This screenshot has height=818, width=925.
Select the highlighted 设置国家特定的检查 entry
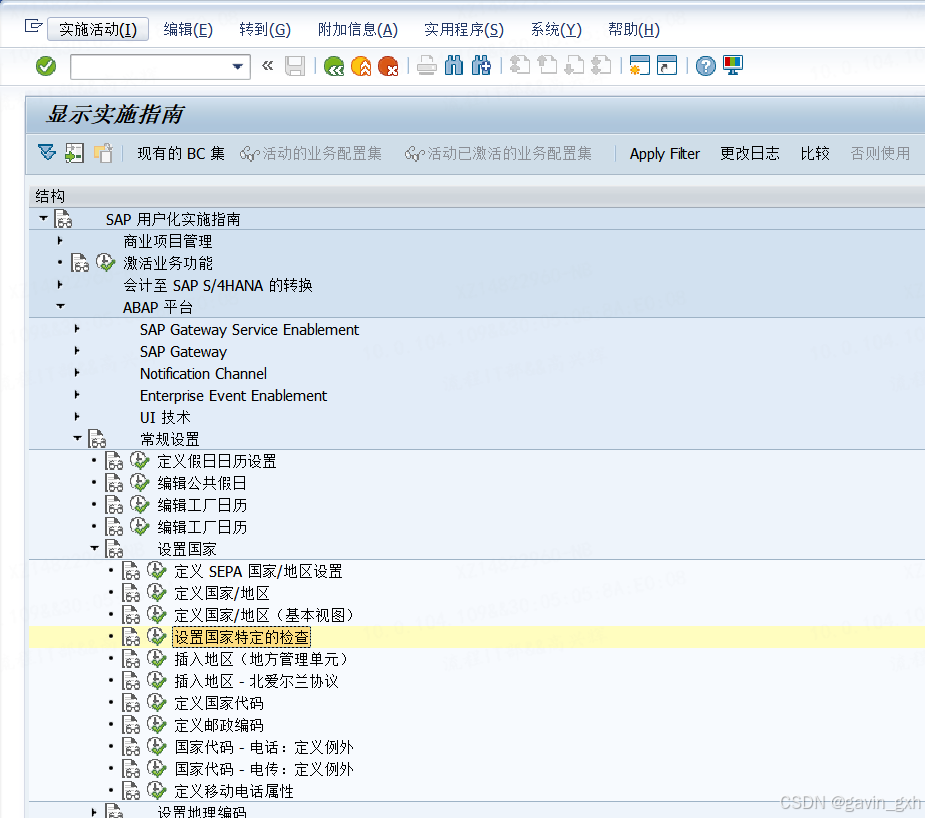240,636
